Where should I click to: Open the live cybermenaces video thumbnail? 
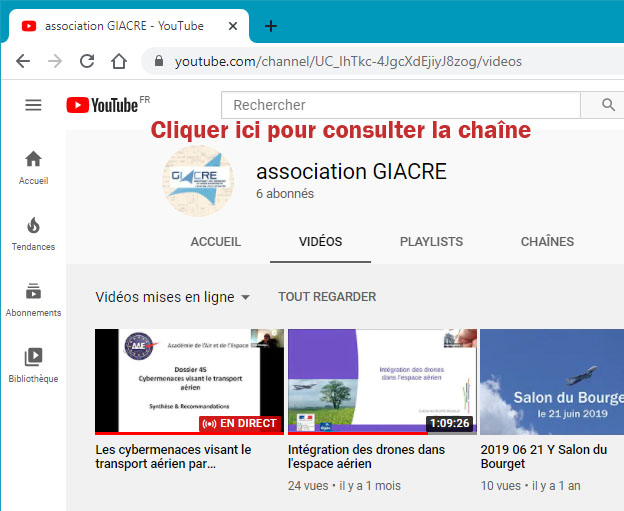tap(189, 381)
